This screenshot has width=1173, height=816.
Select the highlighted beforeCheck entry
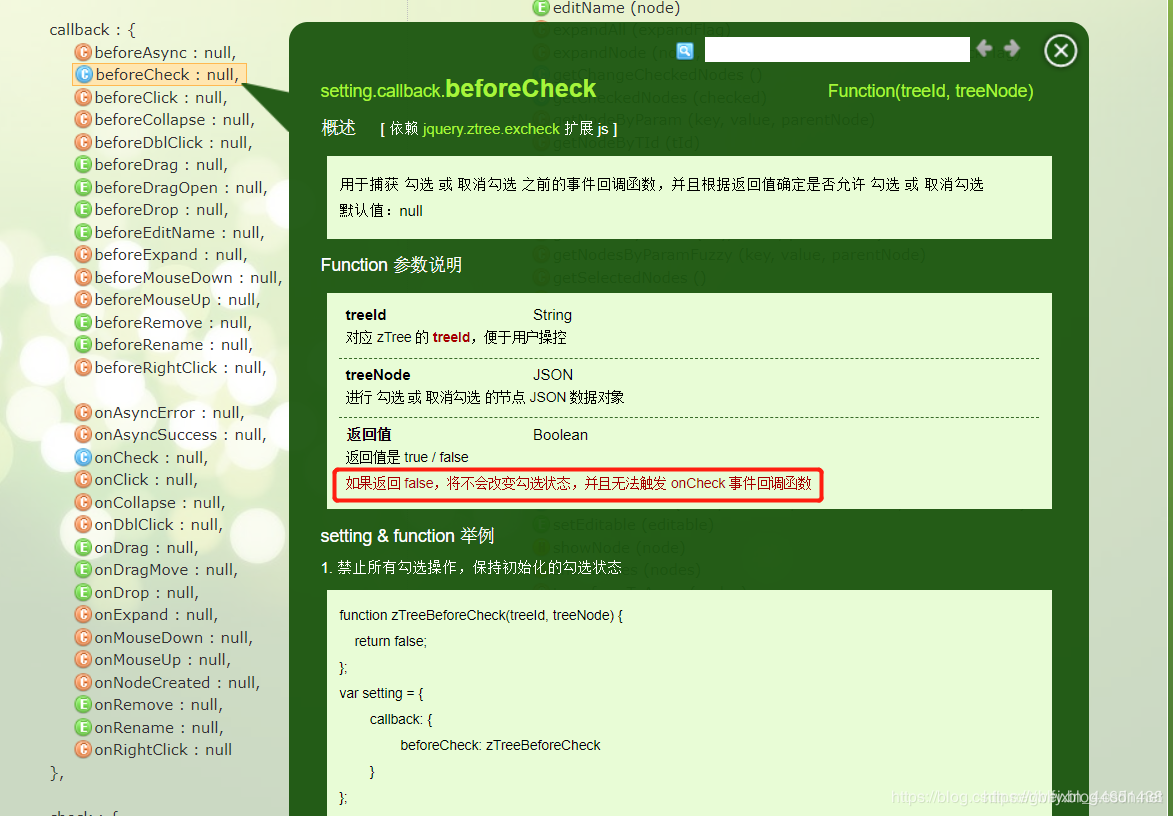click(x=159, y=75)
